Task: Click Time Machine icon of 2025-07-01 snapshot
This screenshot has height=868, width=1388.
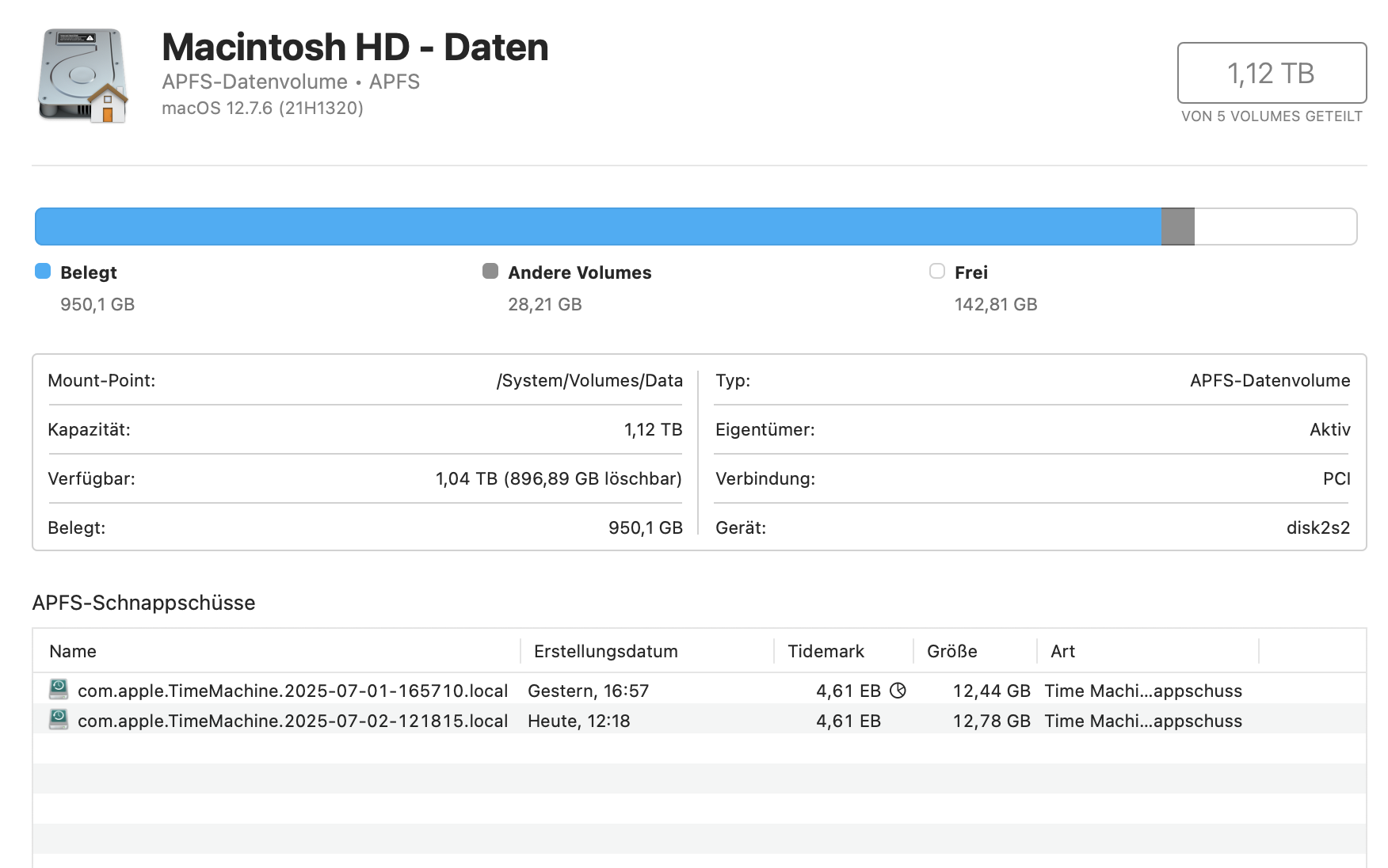Action: point(59,690)
